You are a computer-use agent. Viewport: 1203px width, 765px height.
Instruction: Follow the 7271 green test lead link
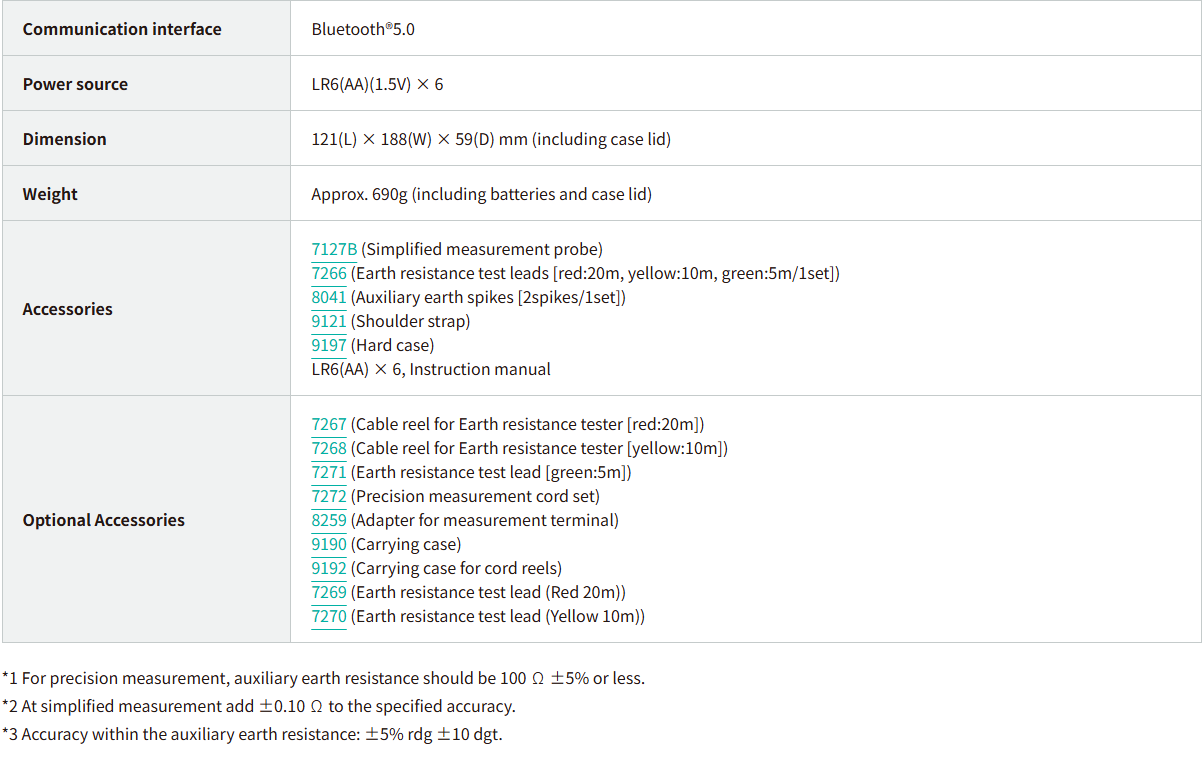pyautogui.click(x=329, y=473)
